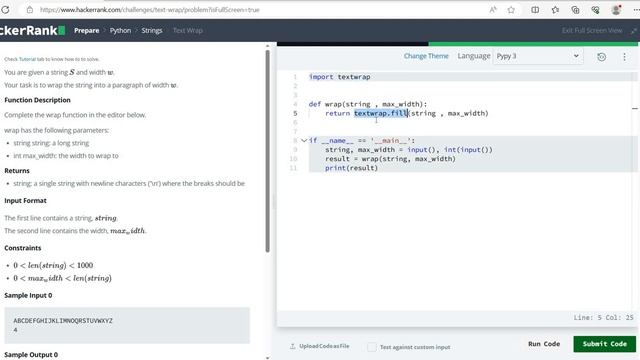The width and height of the screenshot is (640, 360).
Task: Add this page to favorites star
Action: [511, 10]
